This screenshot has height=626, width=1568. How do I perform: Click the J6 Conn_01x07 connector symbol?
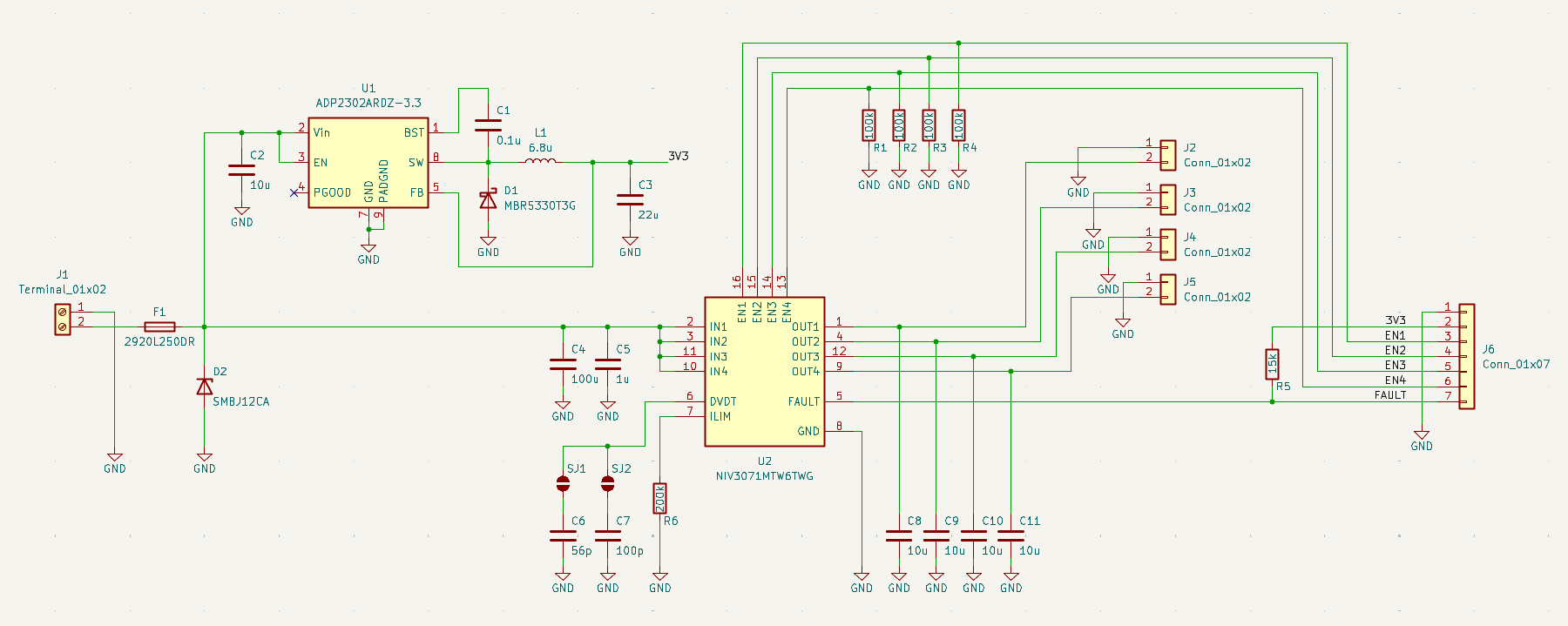[1467, 357]
